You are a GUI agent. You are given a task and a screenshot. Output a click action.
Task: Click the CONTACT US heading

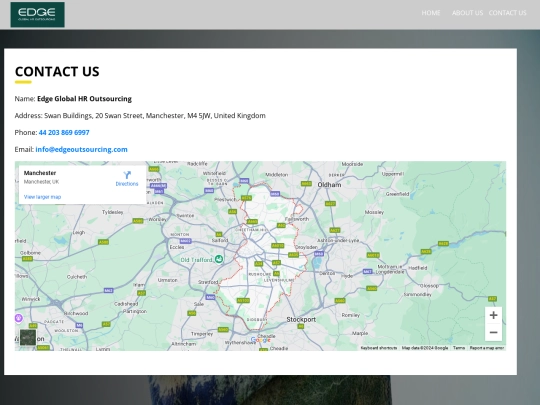point(57,72)
